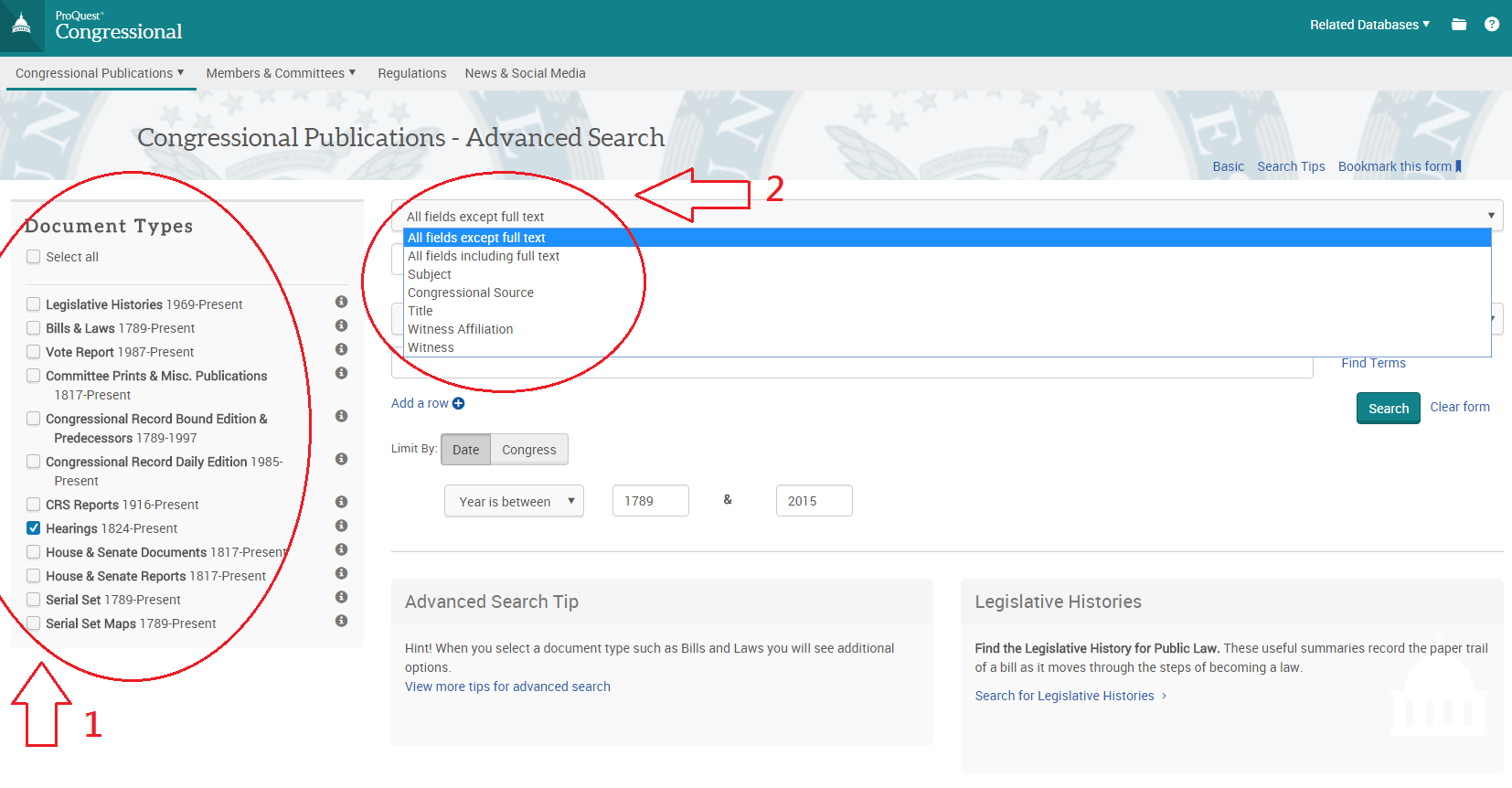Open the Regulations tab
The height and width of the screenshot is (788, 1512).
(412, 73)
